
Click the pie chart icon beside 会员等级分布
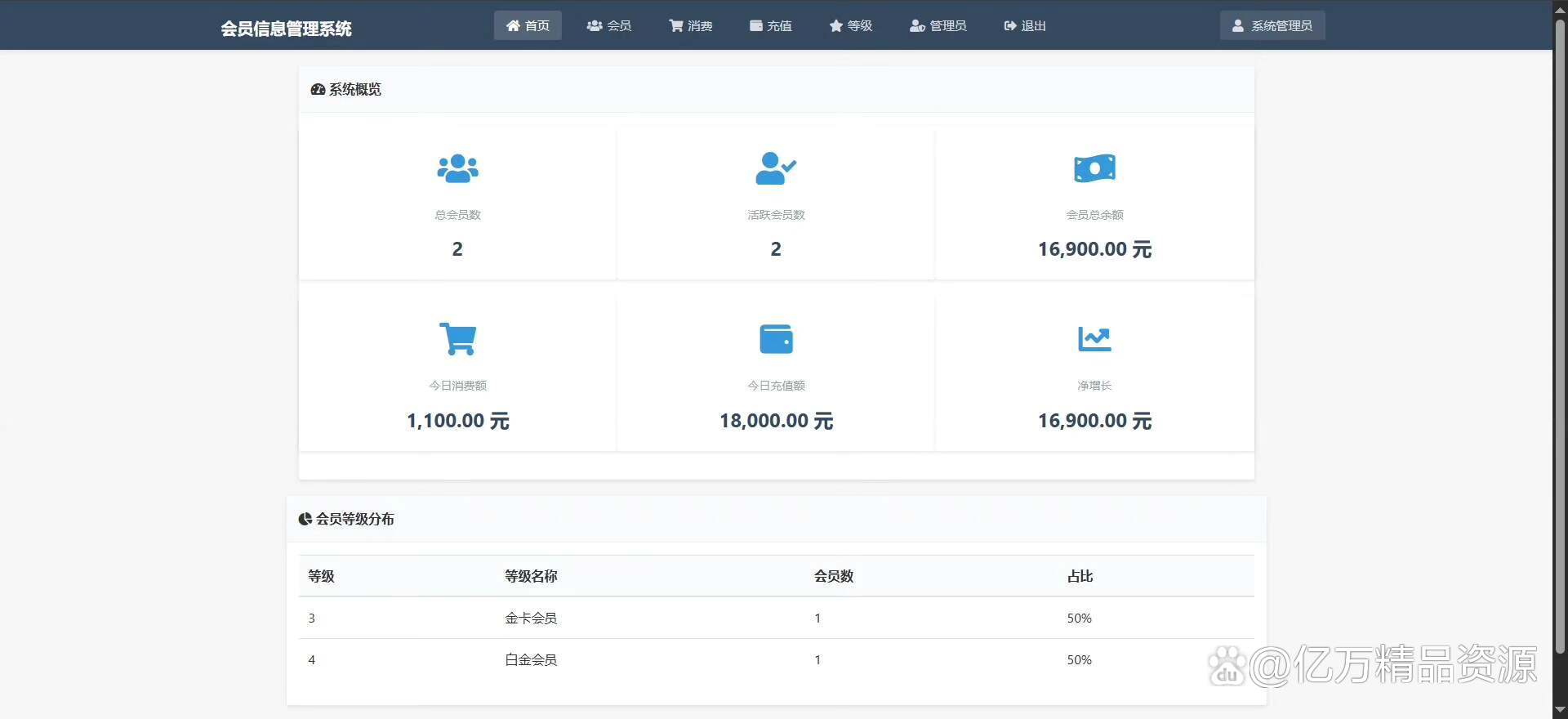point(305,519)
